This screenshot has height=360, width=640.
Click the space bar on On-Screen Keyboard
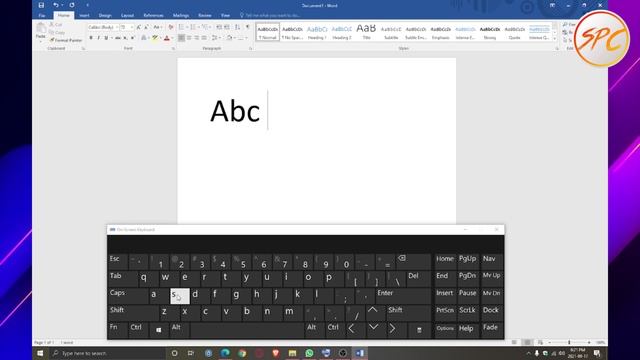click(x=247, y=330)
